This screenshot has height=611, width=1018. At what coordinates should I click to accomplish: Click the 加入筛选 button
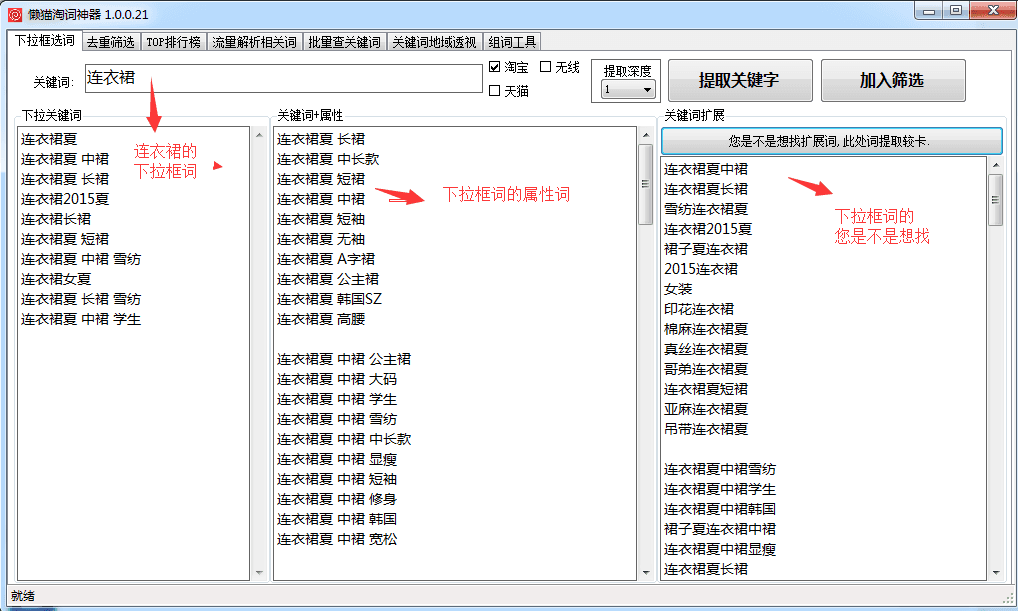pos(892,80)
